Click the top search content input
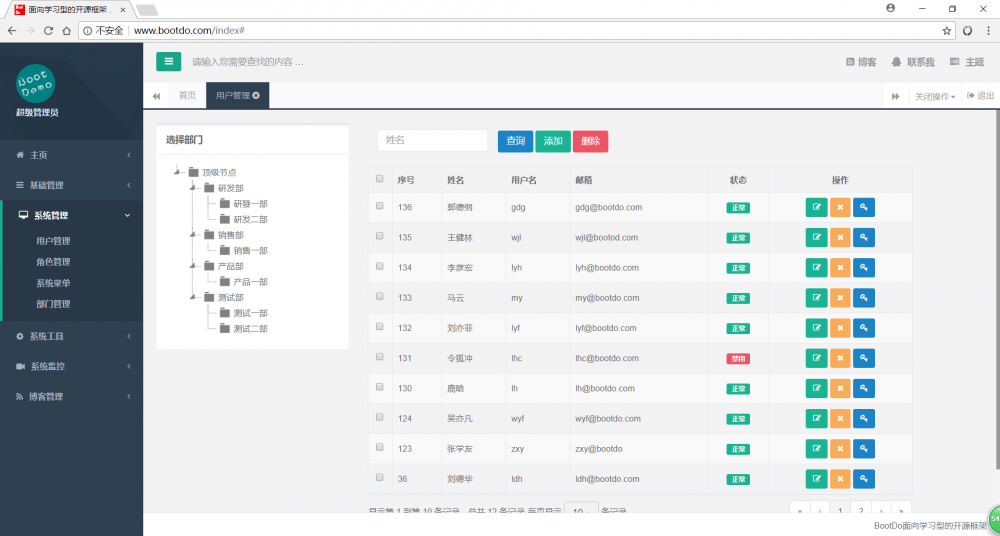 click(x=248, y=62)
